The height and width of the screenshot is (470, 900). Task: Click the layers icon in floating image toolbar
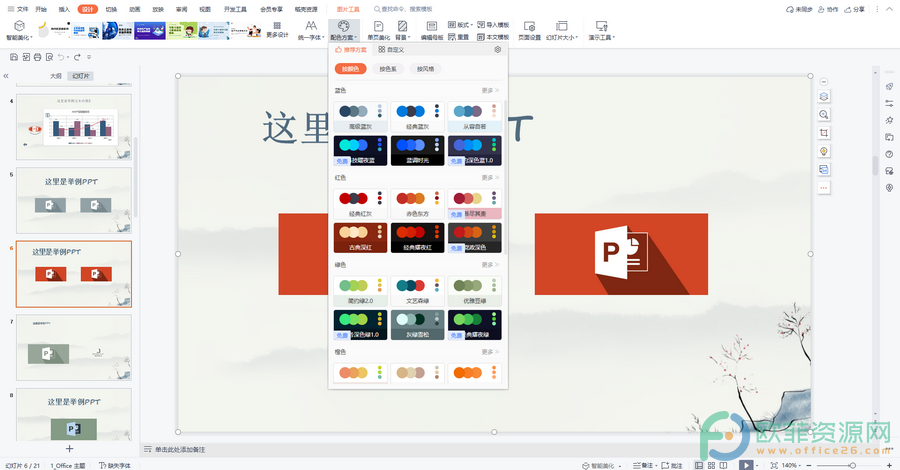tap(824, 96)
